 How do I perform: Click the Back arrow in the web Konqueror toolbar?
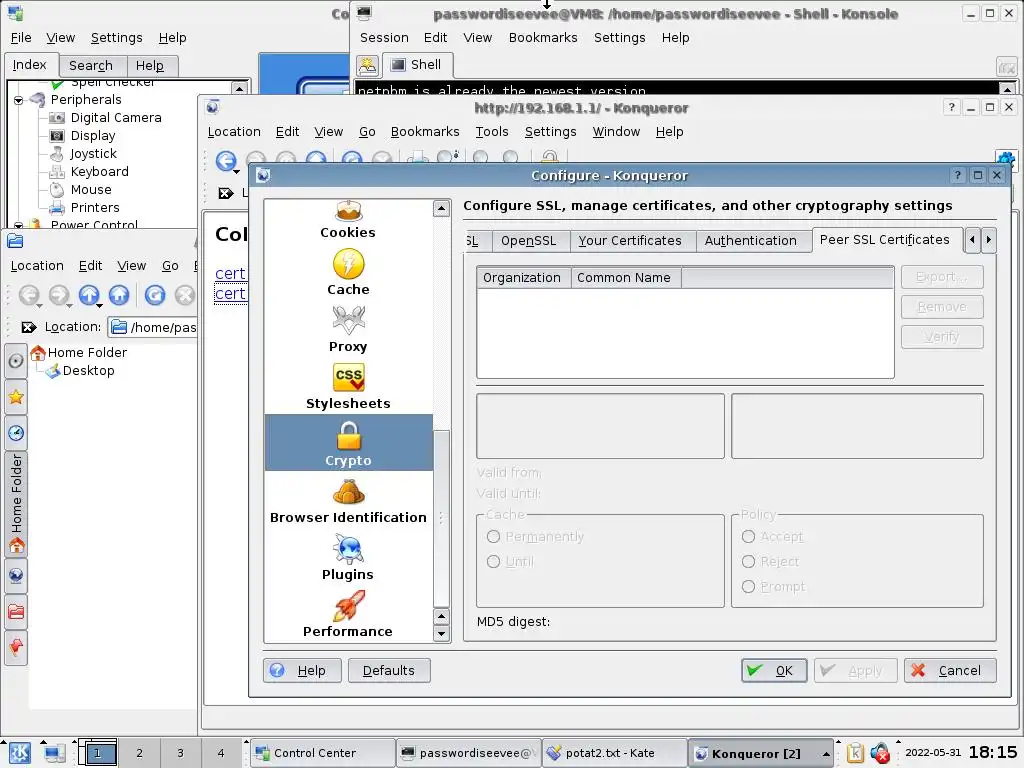[x=225, y=161]
